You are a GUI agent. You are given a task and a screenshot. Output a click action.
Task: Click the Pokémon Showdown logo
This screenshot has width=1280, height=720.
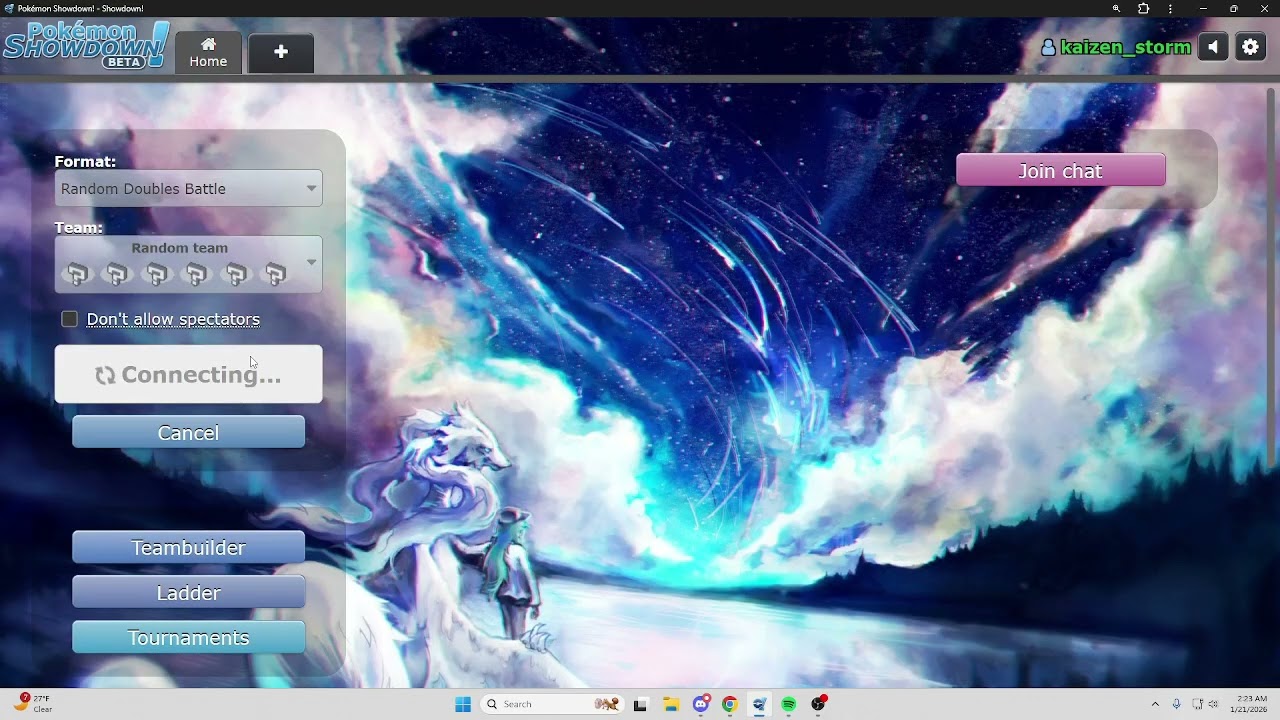(x=86, y=45)
